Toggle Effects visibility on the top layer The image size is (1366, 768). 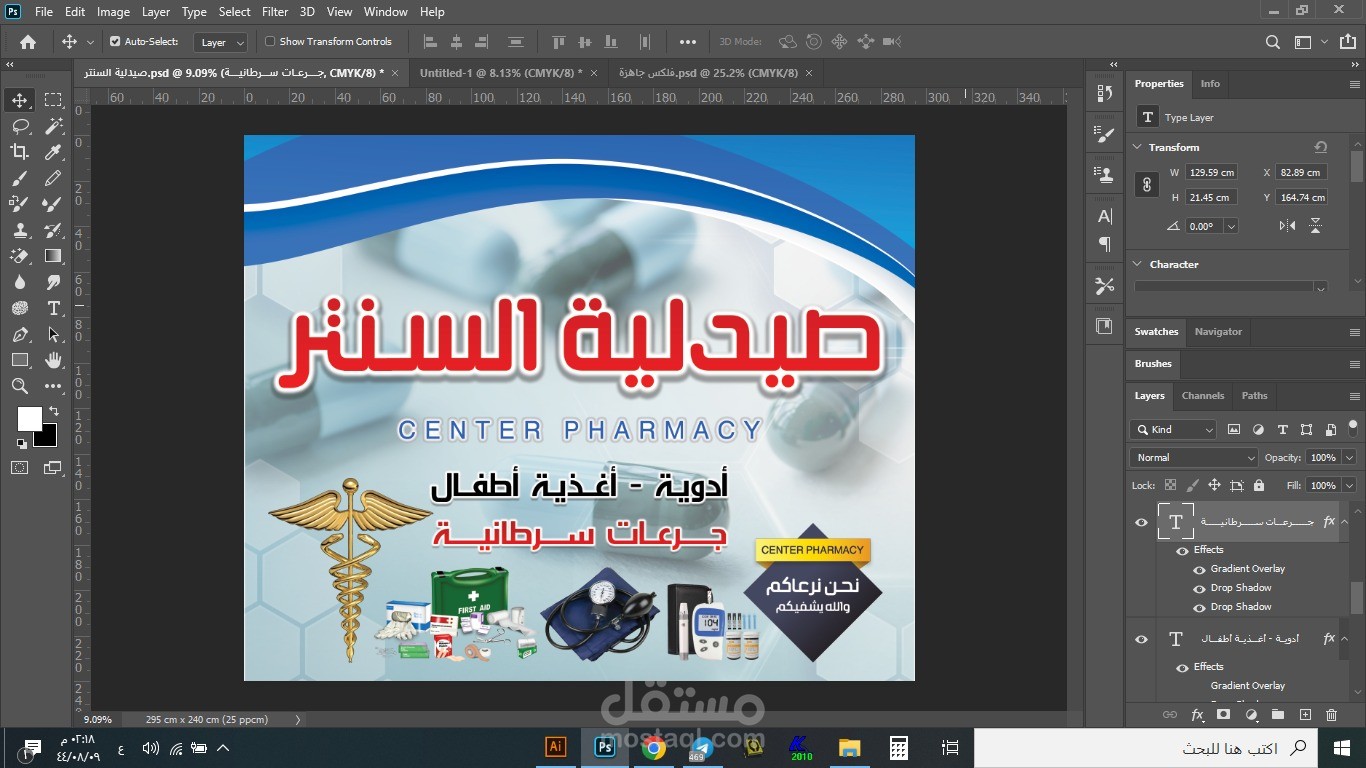click(1182, 550)
